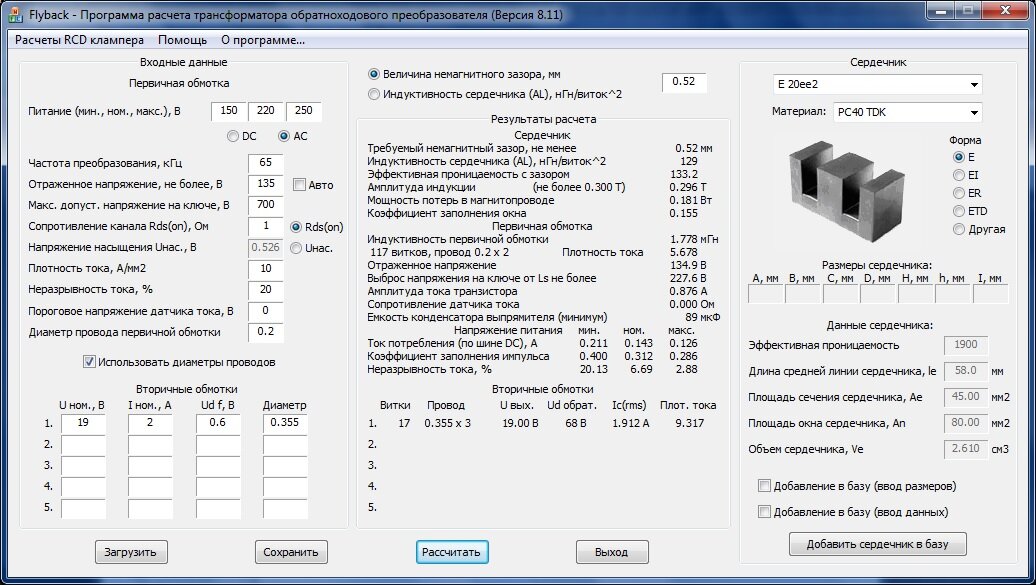
Task: Open the core type dropdown E 20ee2
Action: click(x=877, y=85)
